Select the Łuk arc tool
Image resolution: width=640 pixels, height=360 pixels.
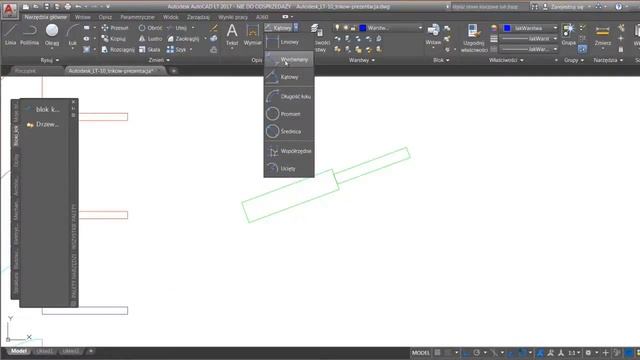[x=73, y=34]
